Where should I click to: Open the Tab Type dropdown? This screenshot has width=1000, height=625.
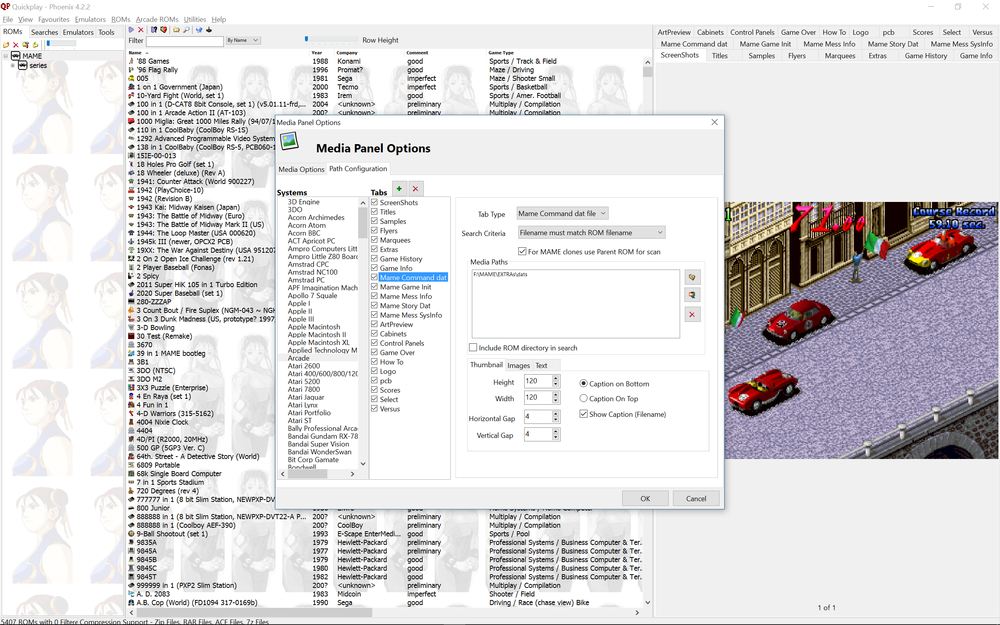(562, 213)
